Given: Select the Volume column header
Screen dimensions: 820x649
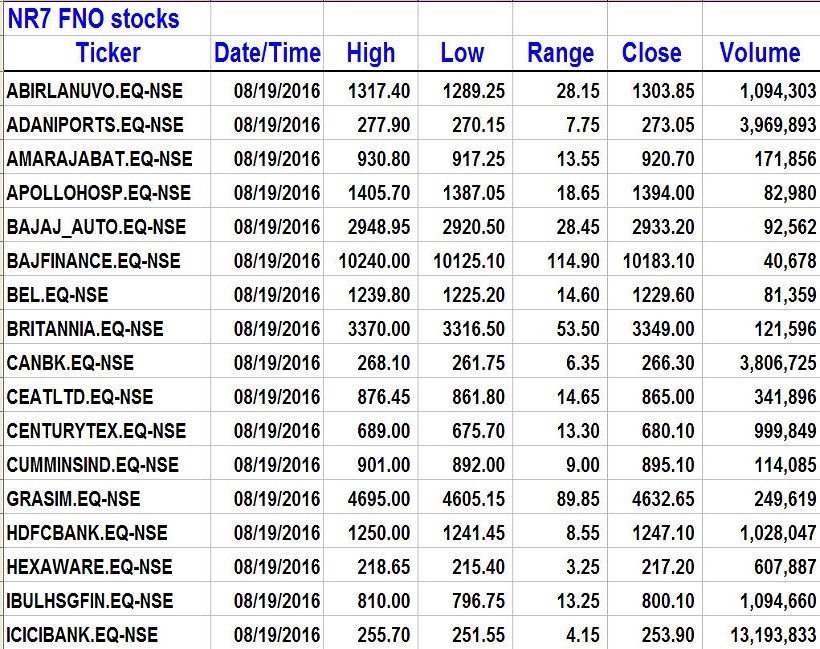Looking at the screenshot, I should coord(759,53).
